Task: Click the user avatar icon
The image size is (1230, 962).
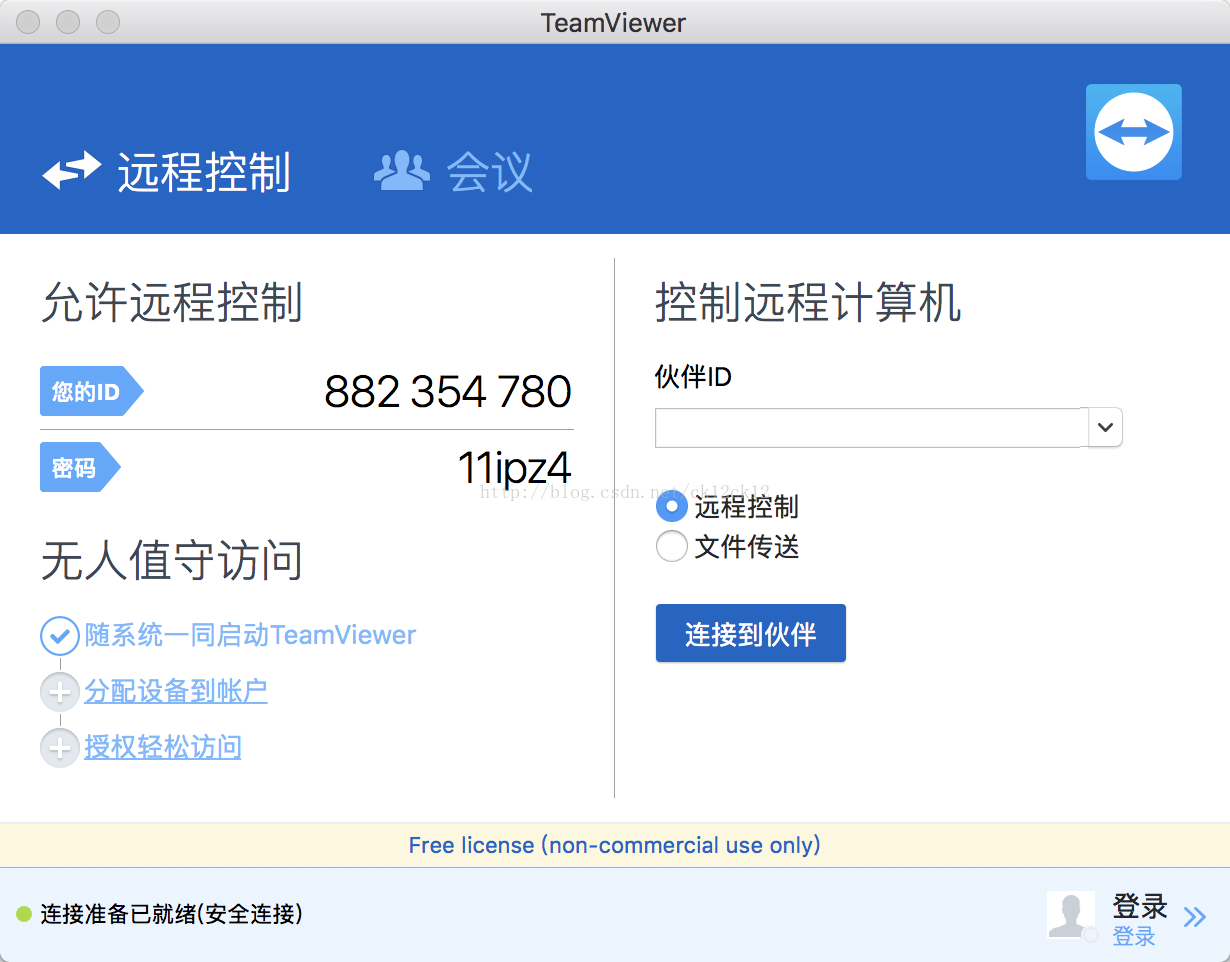Action: [1071, 915]
